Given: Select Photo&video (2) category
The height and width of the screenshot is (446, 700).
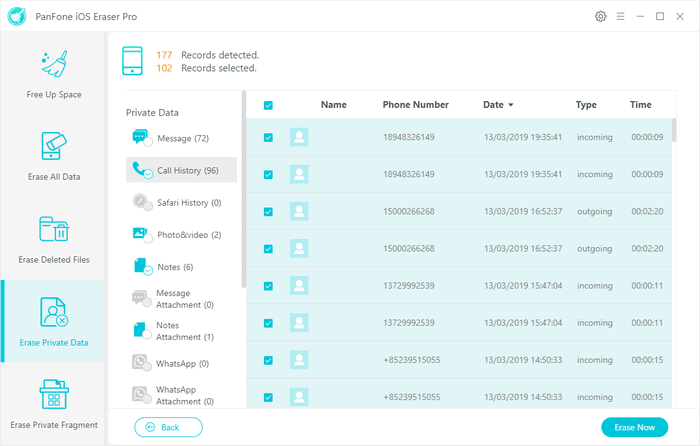Looking at the screenshot, I should click(x=181, y=234).
